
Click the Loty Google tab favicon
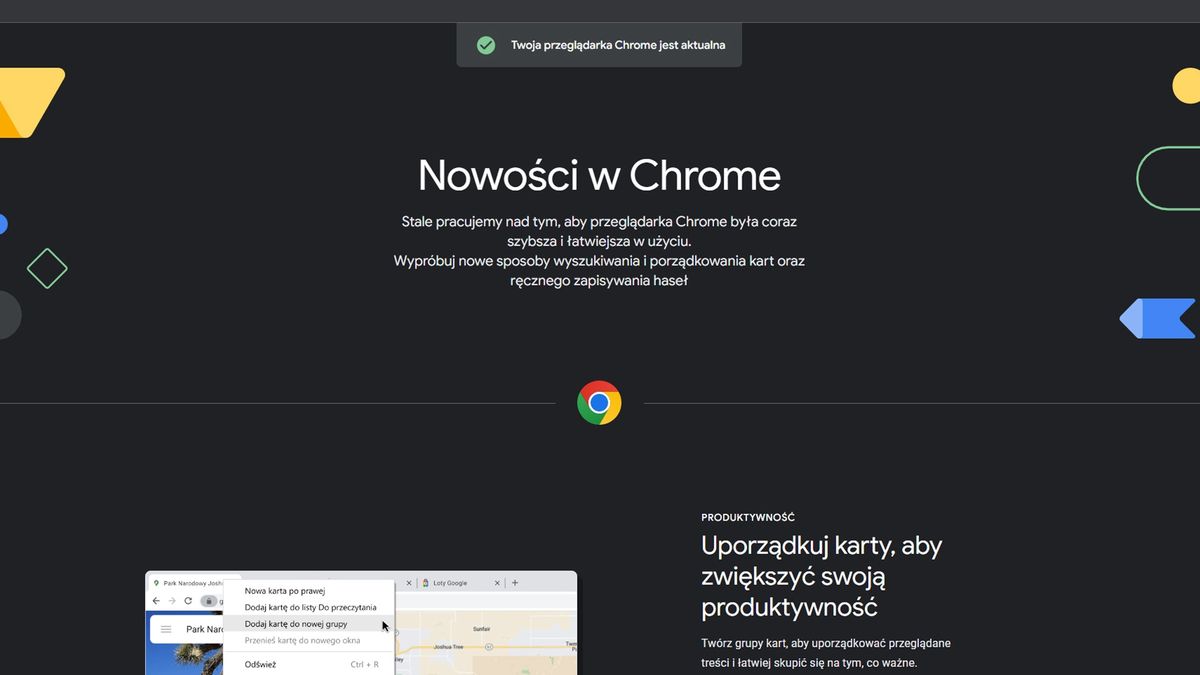click(x=426, y=583)
